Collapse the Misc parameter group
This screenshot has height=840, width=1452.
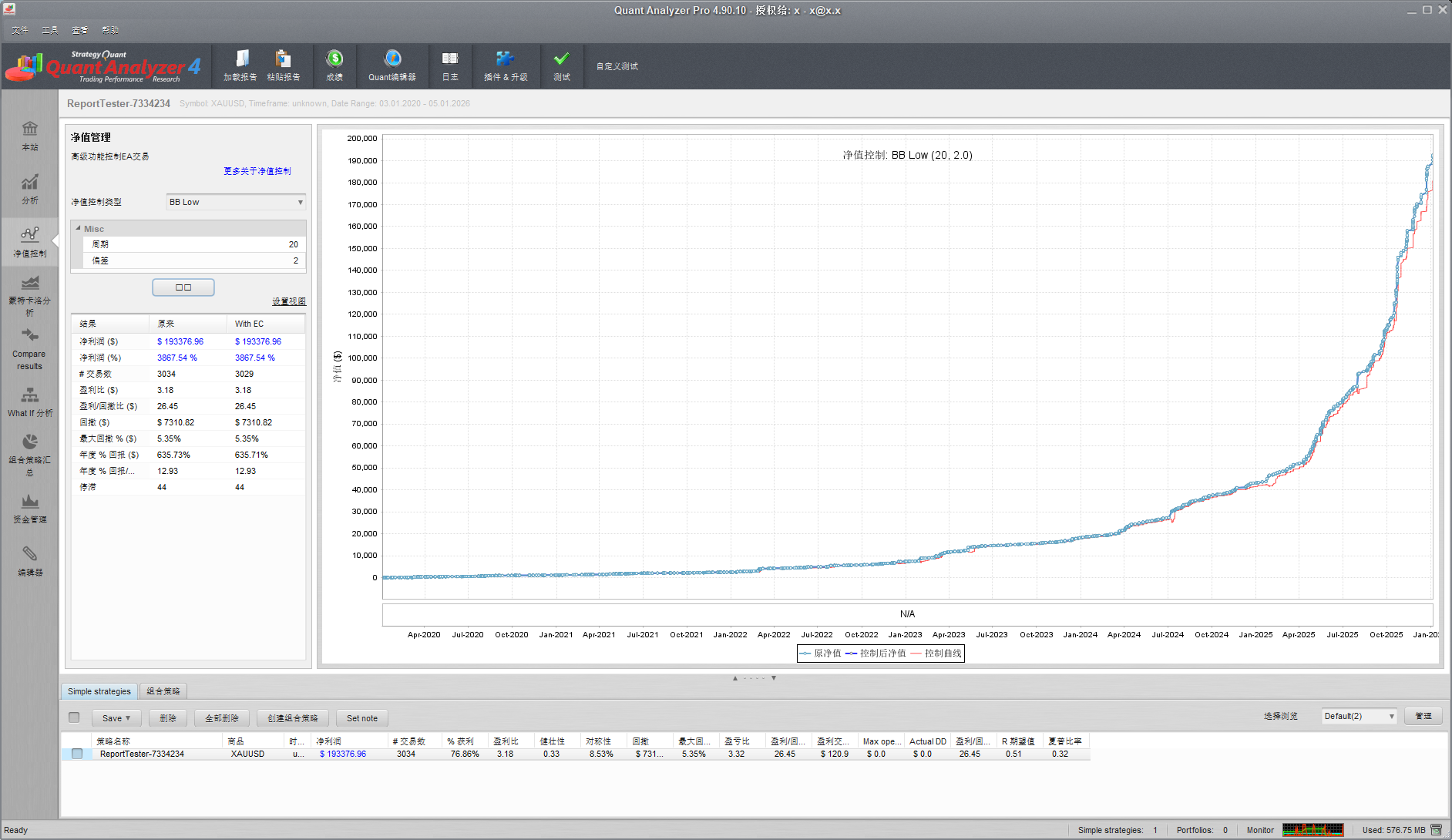pos(79,229)
